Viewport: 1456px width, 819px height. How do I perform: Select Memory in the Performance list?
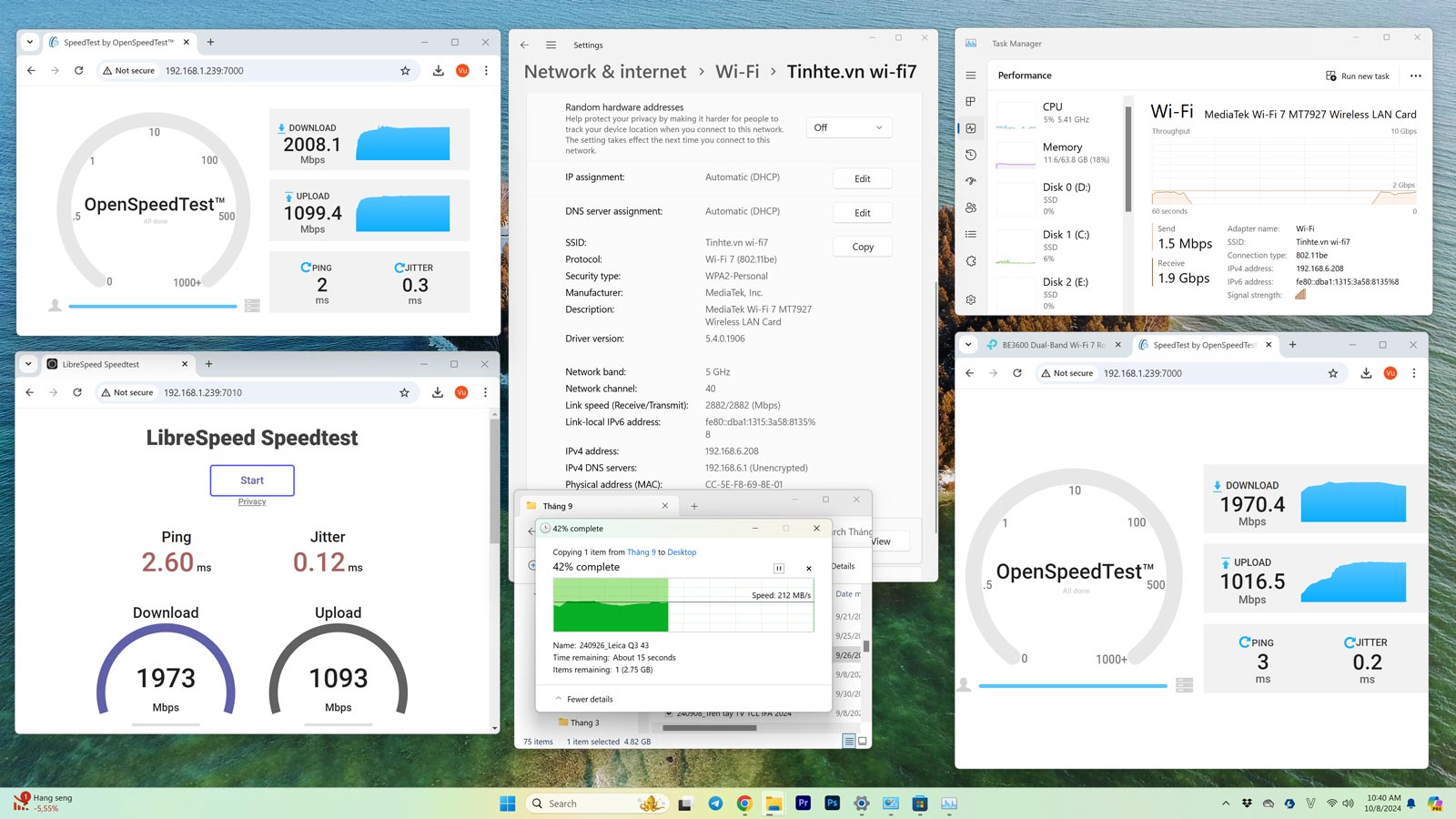[x=1061, y=153]
